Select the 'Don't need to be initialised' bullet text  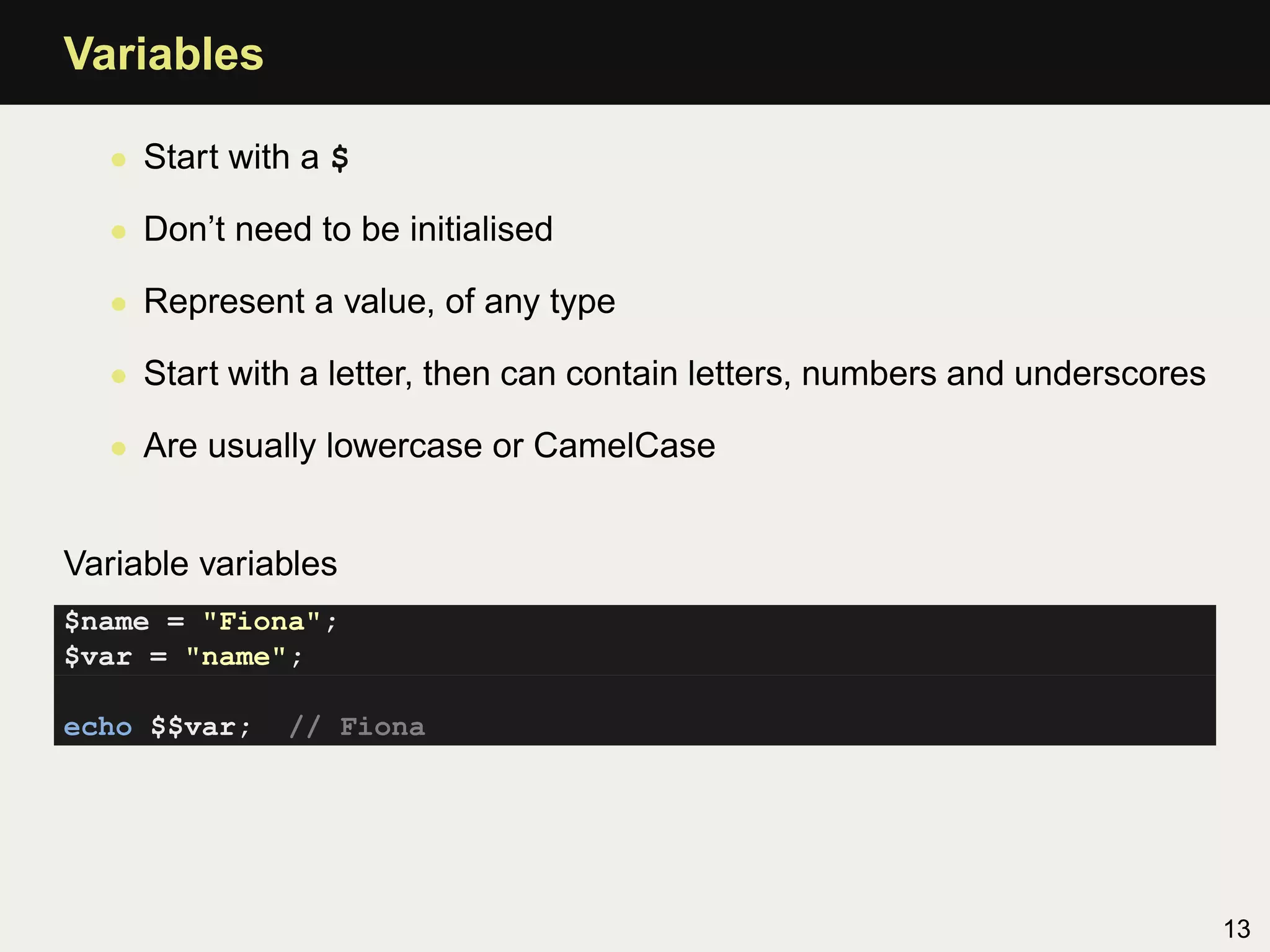[x=348, y=229]
